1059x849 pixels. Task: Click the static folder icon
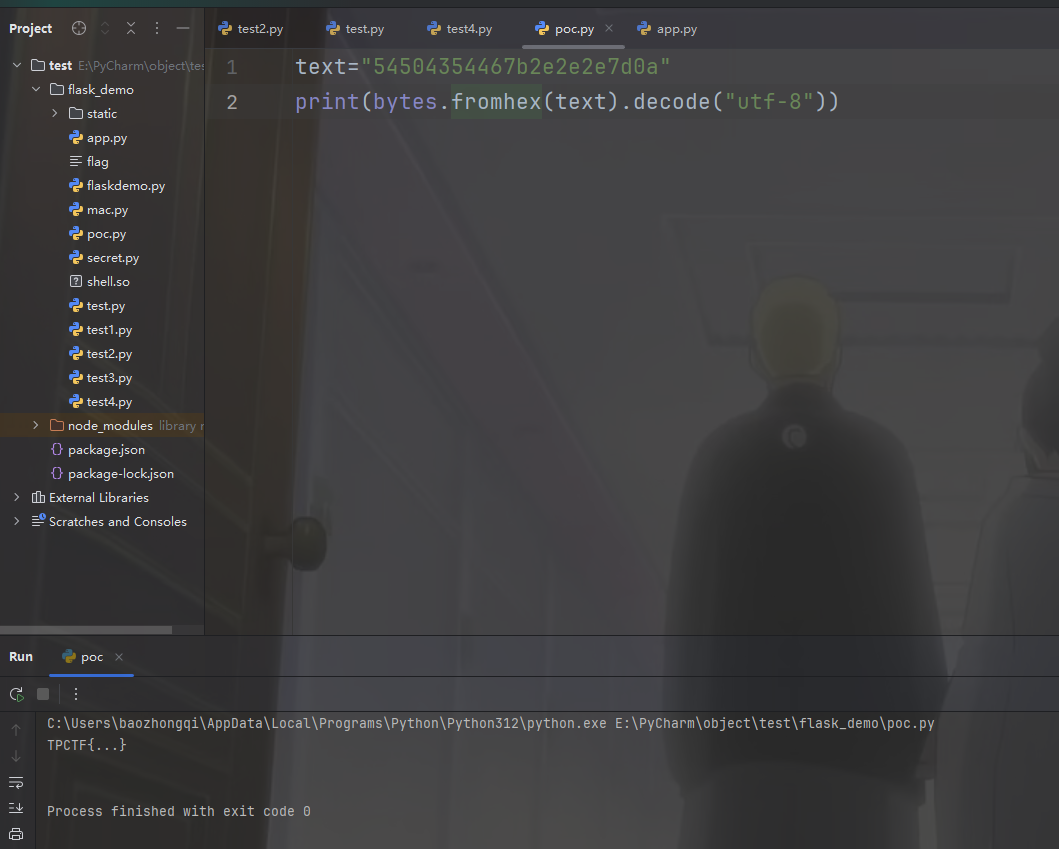point(76,113)
